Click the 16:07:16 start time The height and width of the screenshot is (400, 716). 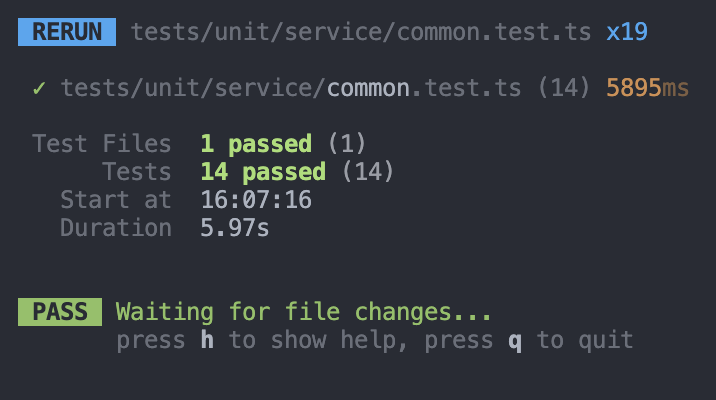click(x=256, y=200)
